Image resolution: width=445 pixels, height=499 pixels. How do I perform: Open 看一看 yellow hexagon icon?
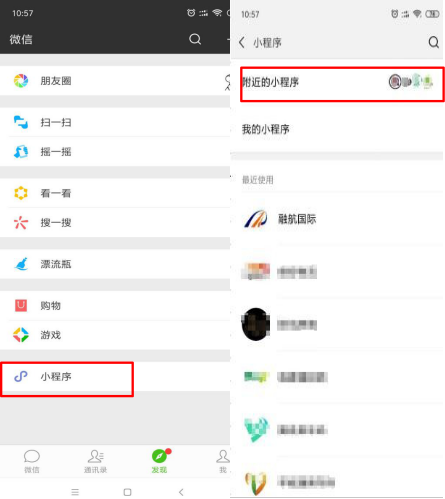21,193
